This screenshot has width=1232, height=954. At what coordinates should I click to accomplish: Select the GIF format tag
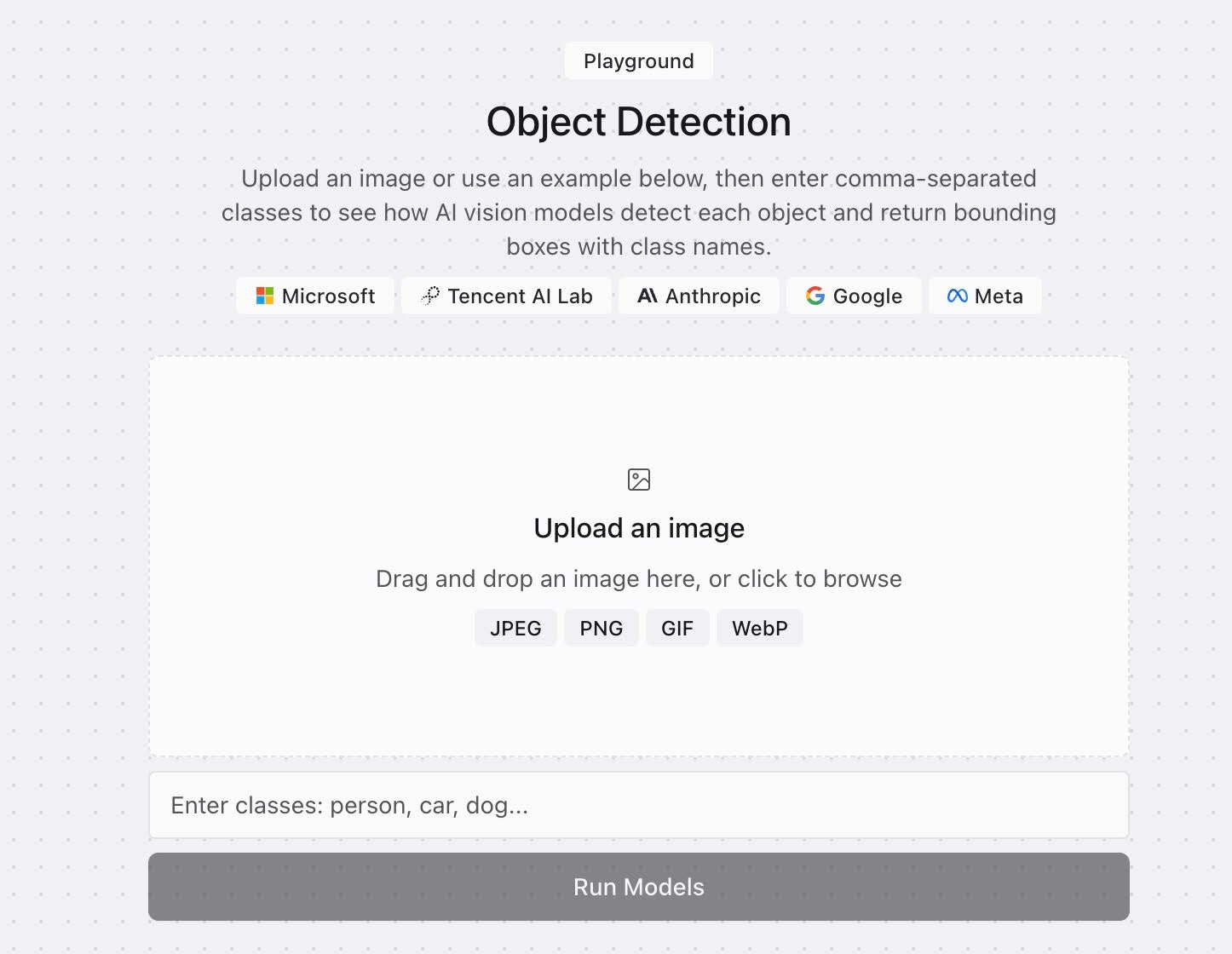coord(677,629)
